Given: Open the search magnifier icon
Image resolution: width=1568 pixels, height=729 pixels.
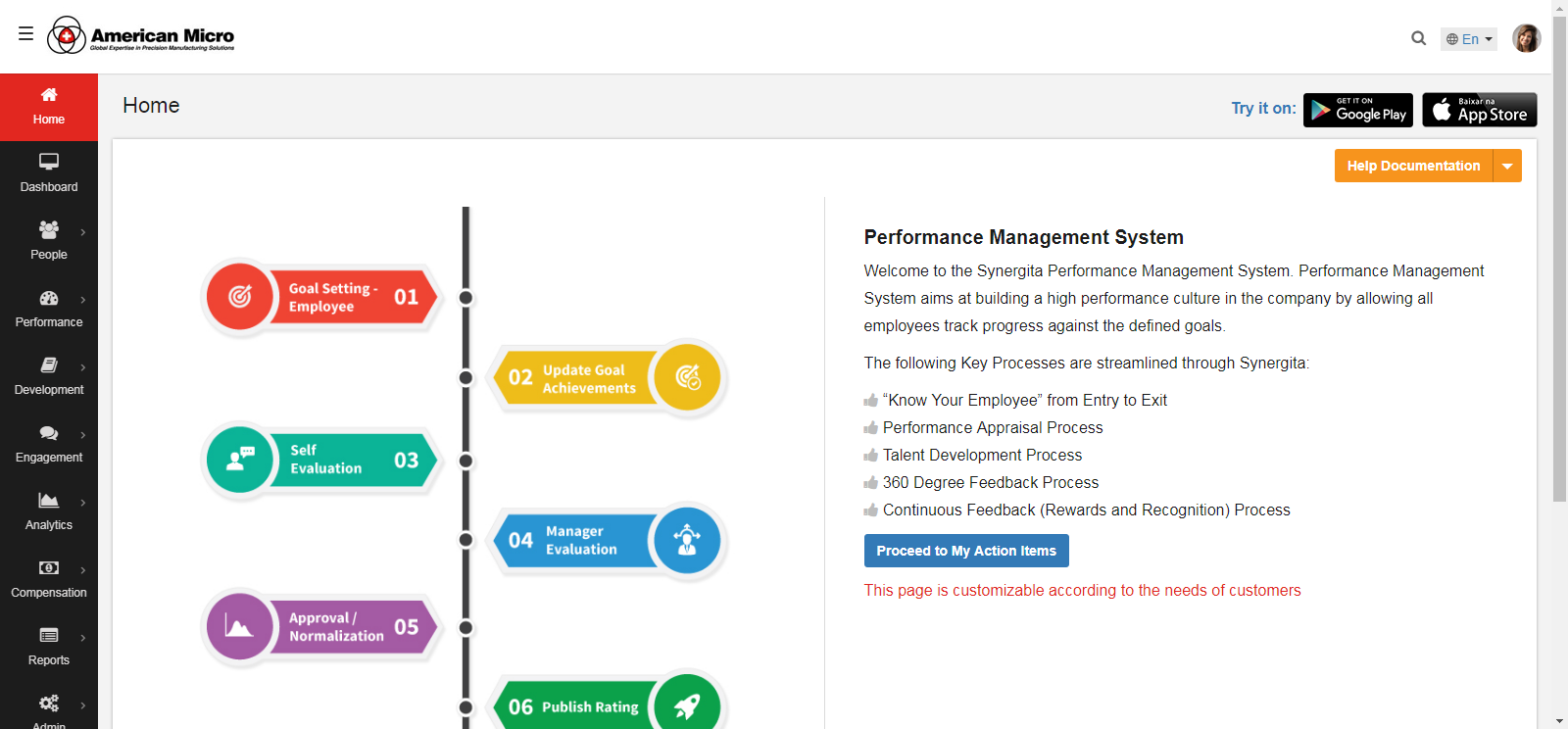Looking at the screenshot, I should click(1418, 39).
